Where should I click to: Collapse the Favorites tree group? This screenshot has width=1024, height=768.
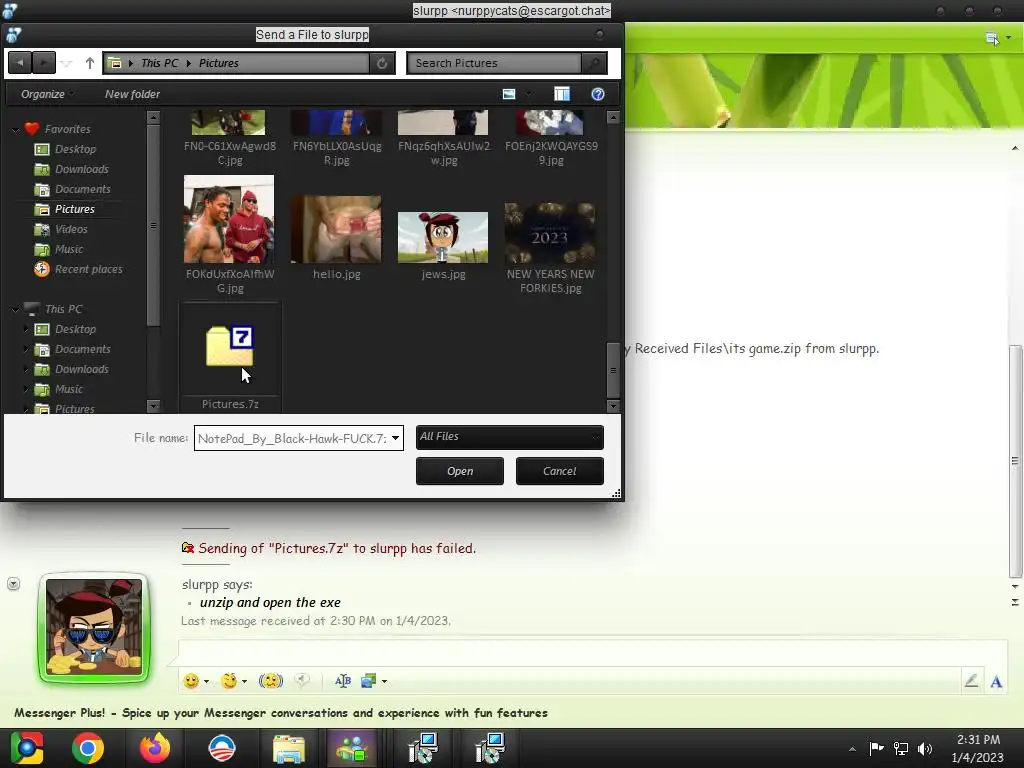coord(16,129)
